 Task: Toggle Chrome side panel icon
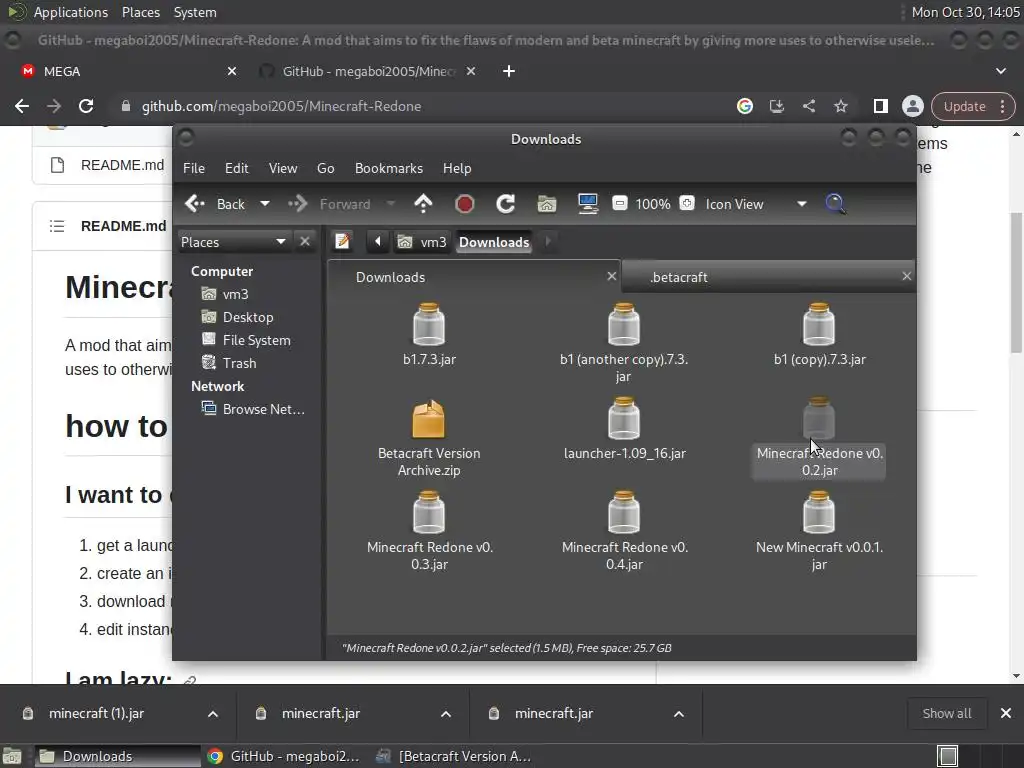pyautogui.click(x=880, y=106)
